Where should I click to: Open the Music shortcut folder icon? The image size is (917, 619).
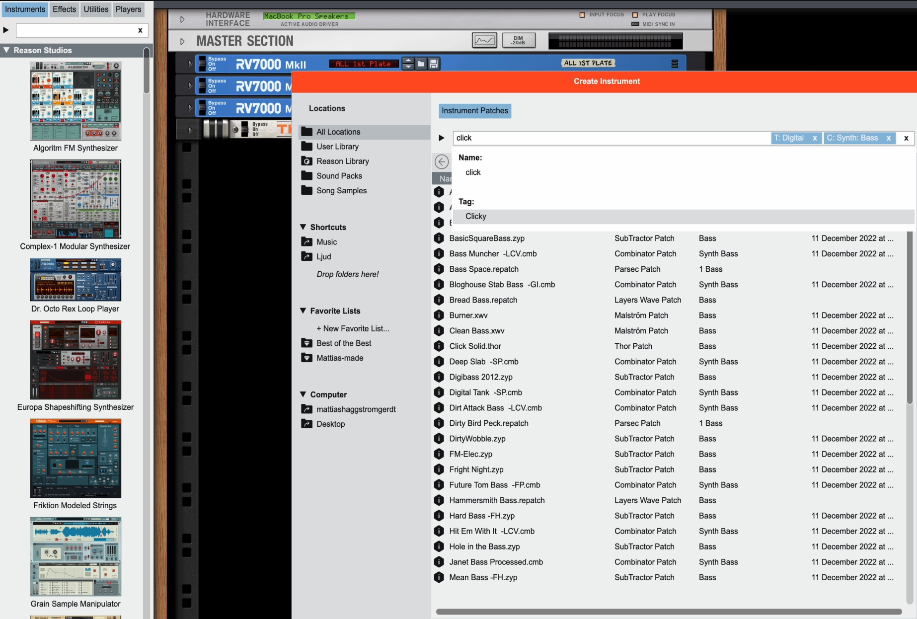tap(306, 242)
